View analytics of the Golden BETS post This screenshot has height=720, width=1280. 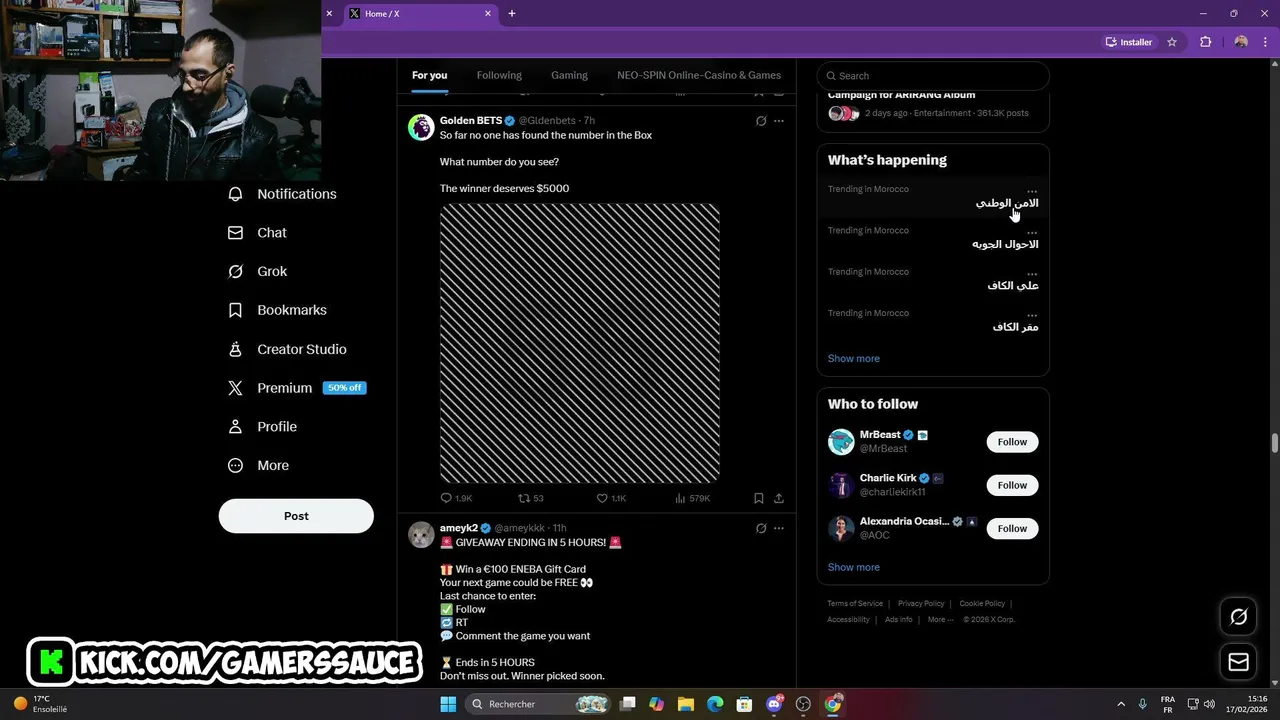692,498
